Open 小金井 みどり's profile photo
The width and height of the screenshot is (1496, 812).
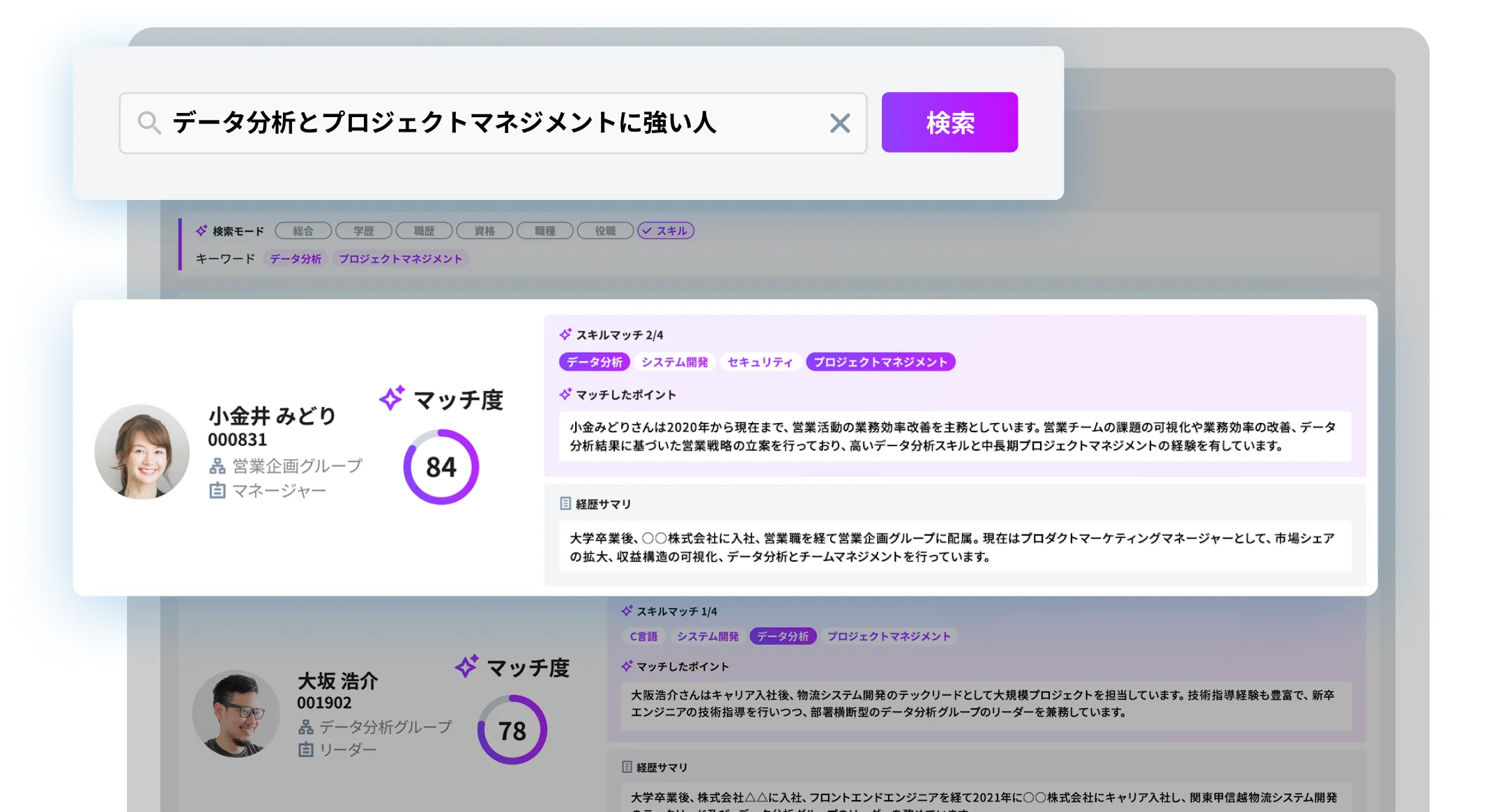pyautogui.click(x=142, y=452)
